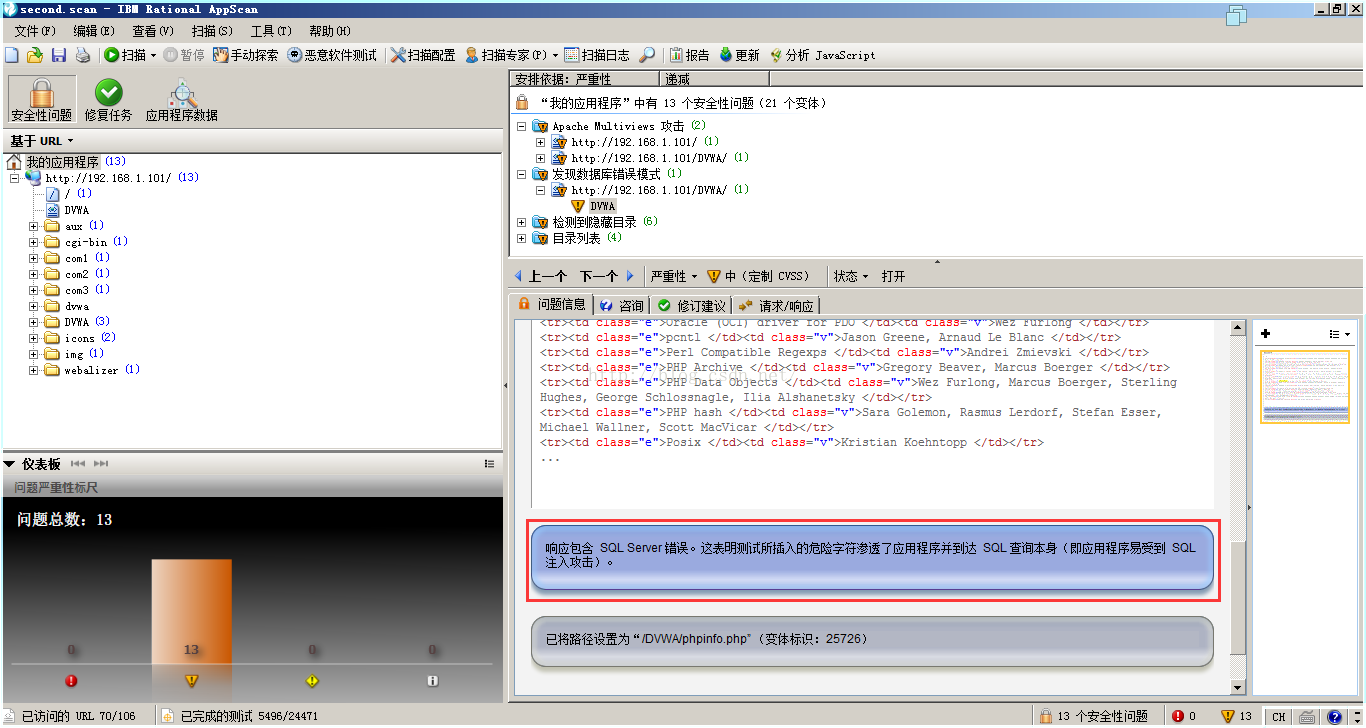Viewport: 1366px width, 728px height.
Task: Click the 打开 button
Action: (x=893, y=276)
